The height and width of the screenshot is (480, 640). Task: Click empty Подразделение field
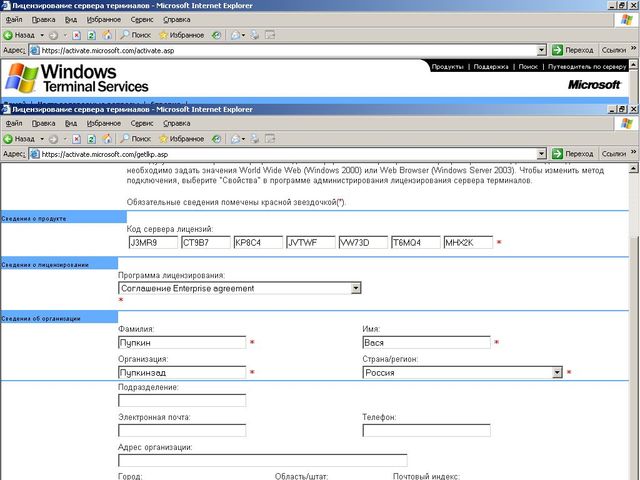click(x=182, y=400)
